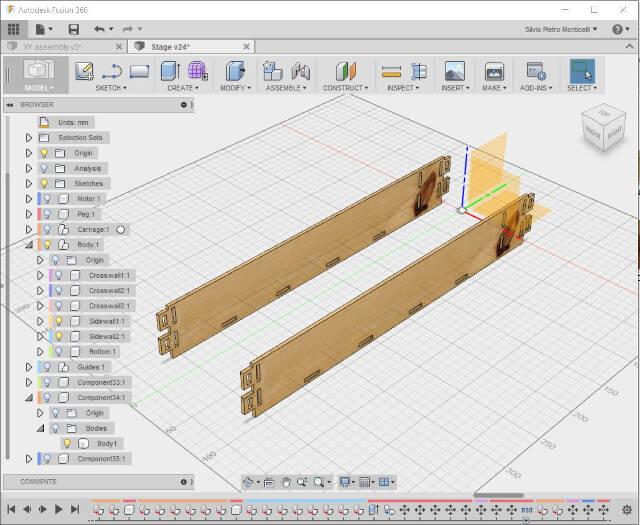Viewport: 640px width, 525px height.
Task: Open Silvio Pietro Monticelli account menu
Action: 561,29
